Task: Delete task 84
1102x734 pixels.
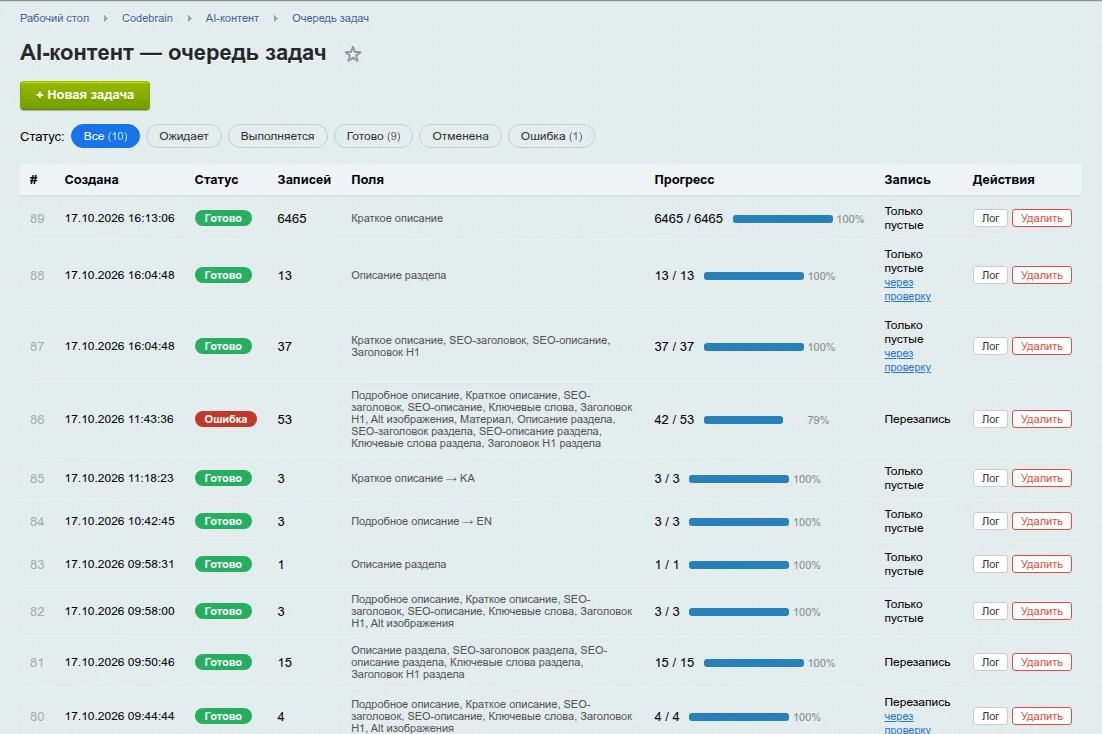Action: [x=1042, y=521]
